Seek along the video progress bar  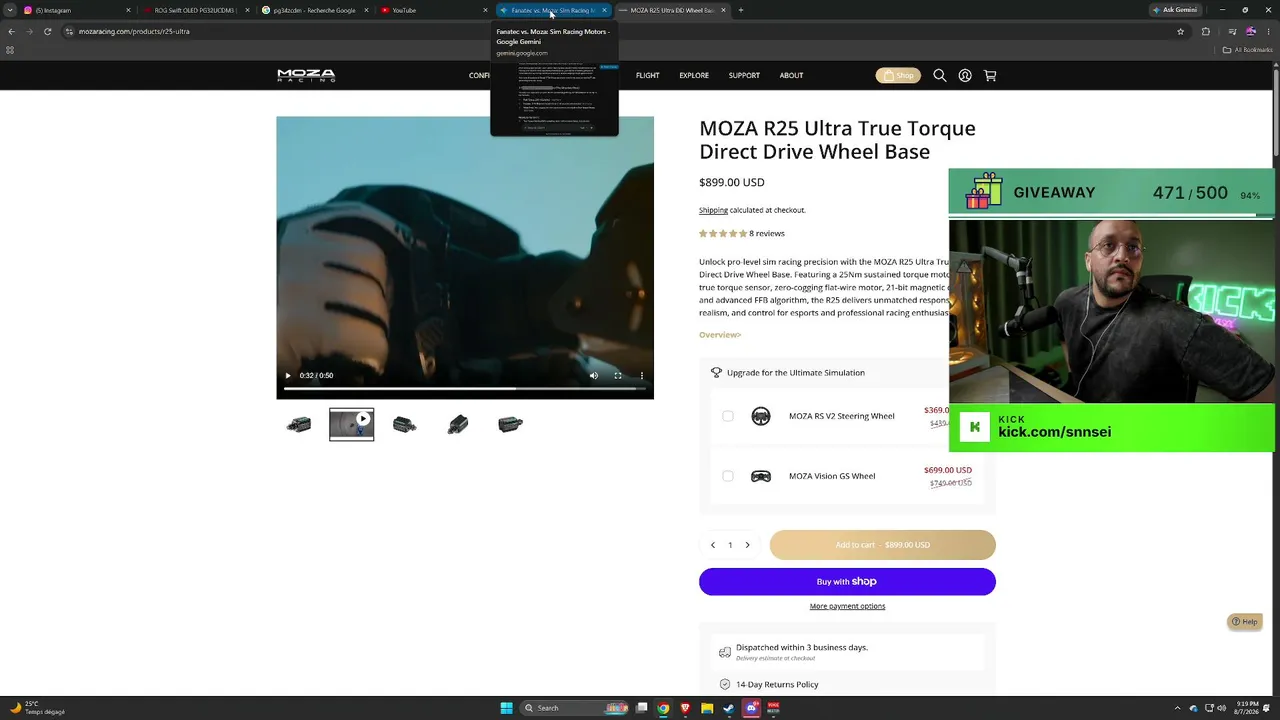(464, 388)
